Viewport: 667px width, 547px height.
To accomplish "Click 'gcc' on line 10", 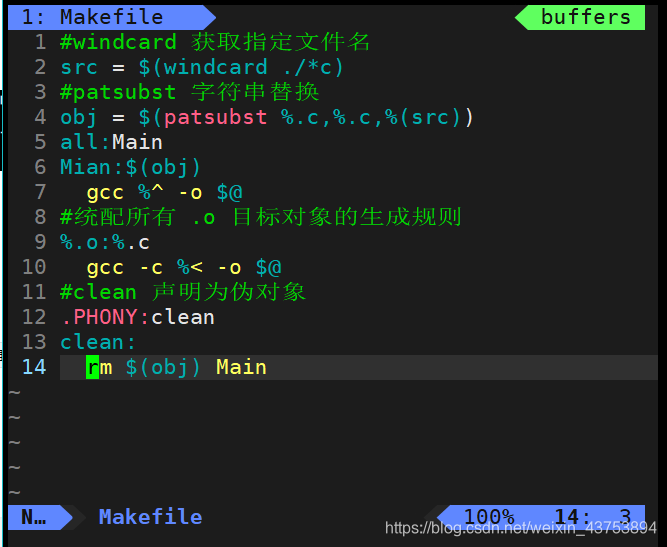I will [x=105, y=268].
